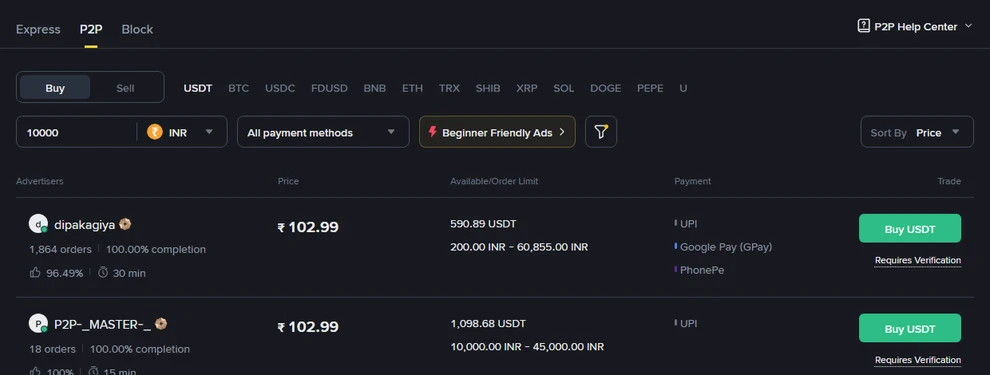Image resolution: width=990 pixels, height=375 pixels.
Task: Click the Trade column header
Action: click(x=949, y=181)
